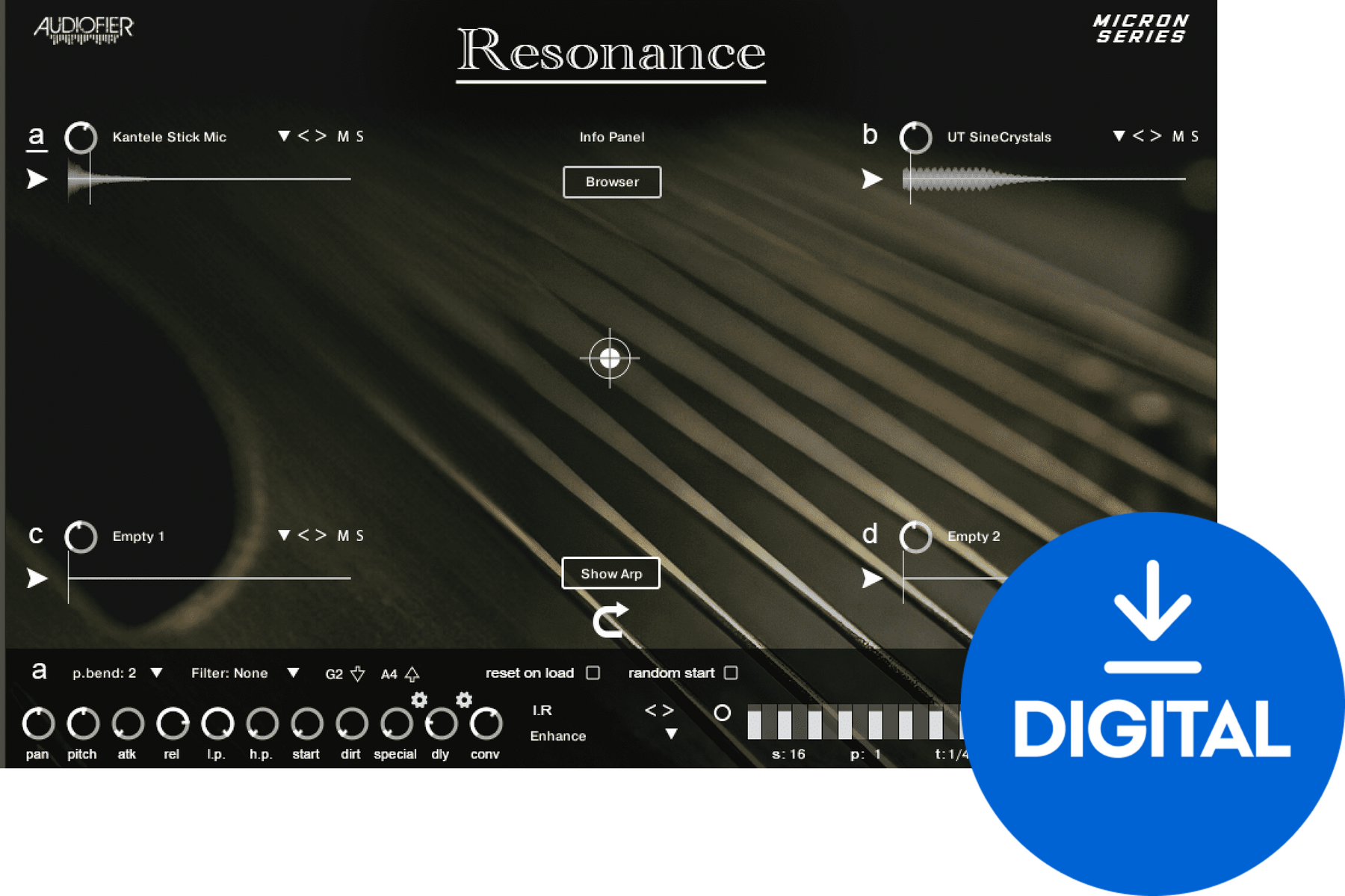The width and height of the screenshot is (1345, 896).
Task: Select layer b tab
Action: click(870, 135)
